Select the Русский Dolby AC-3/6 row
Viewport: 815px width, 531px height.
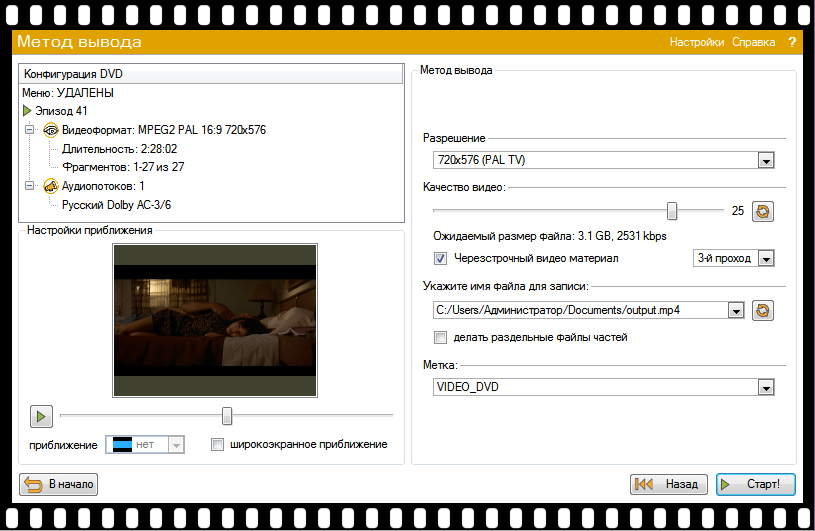click(116, 205)
